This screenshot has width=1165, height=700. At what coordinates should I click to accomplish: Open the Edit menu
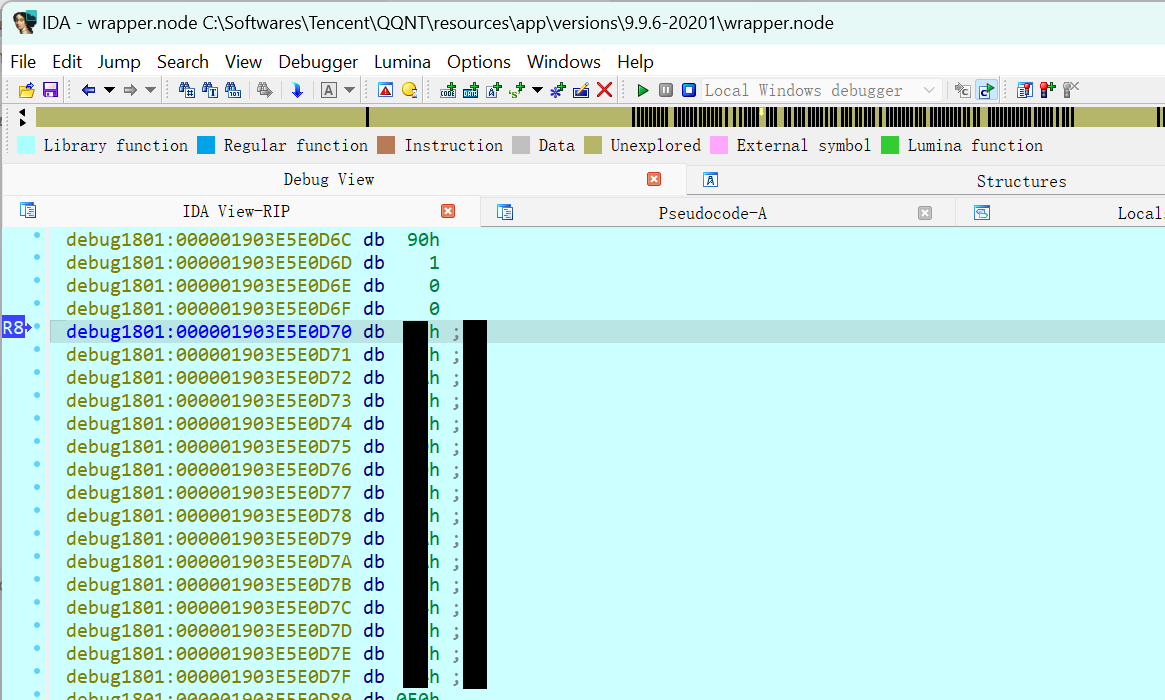coord(67,62)
